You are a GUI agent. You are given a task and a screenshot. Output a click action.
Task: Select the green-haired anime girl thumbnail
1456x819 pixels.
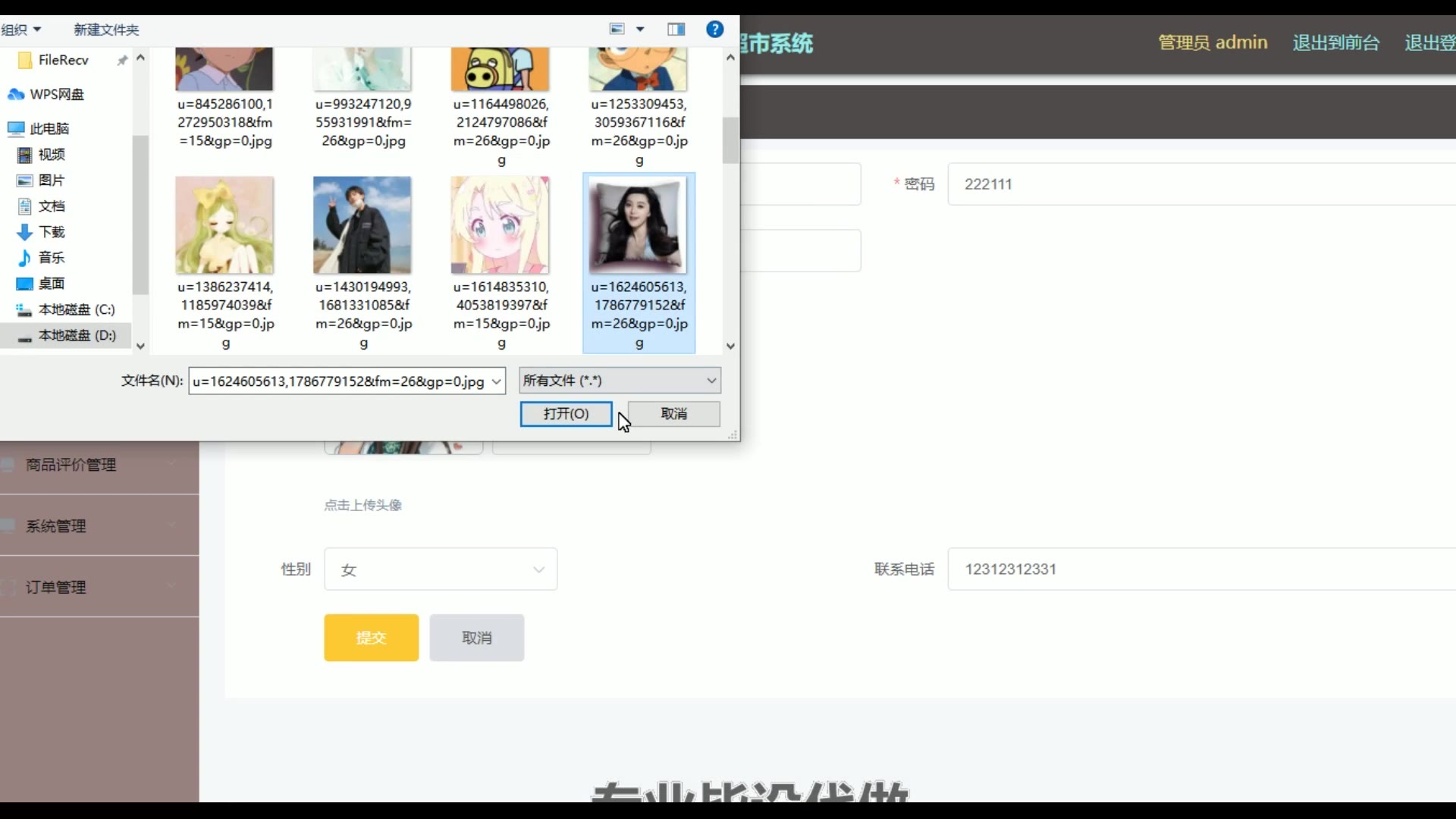point(224,225)
